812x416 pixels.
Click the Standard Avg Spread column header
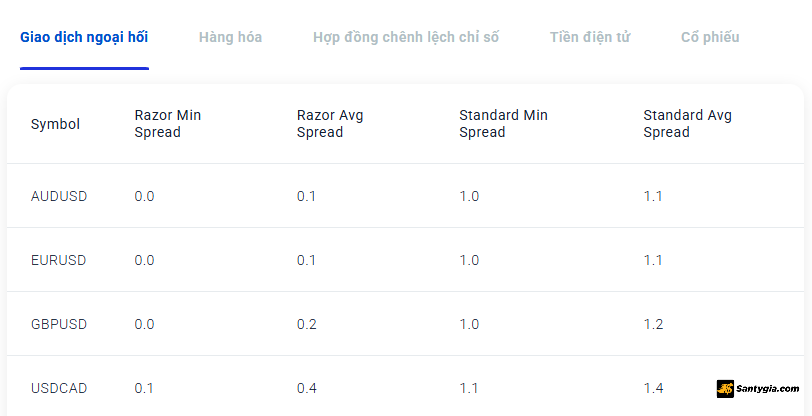pyautogui.click(x=688, y=124)
